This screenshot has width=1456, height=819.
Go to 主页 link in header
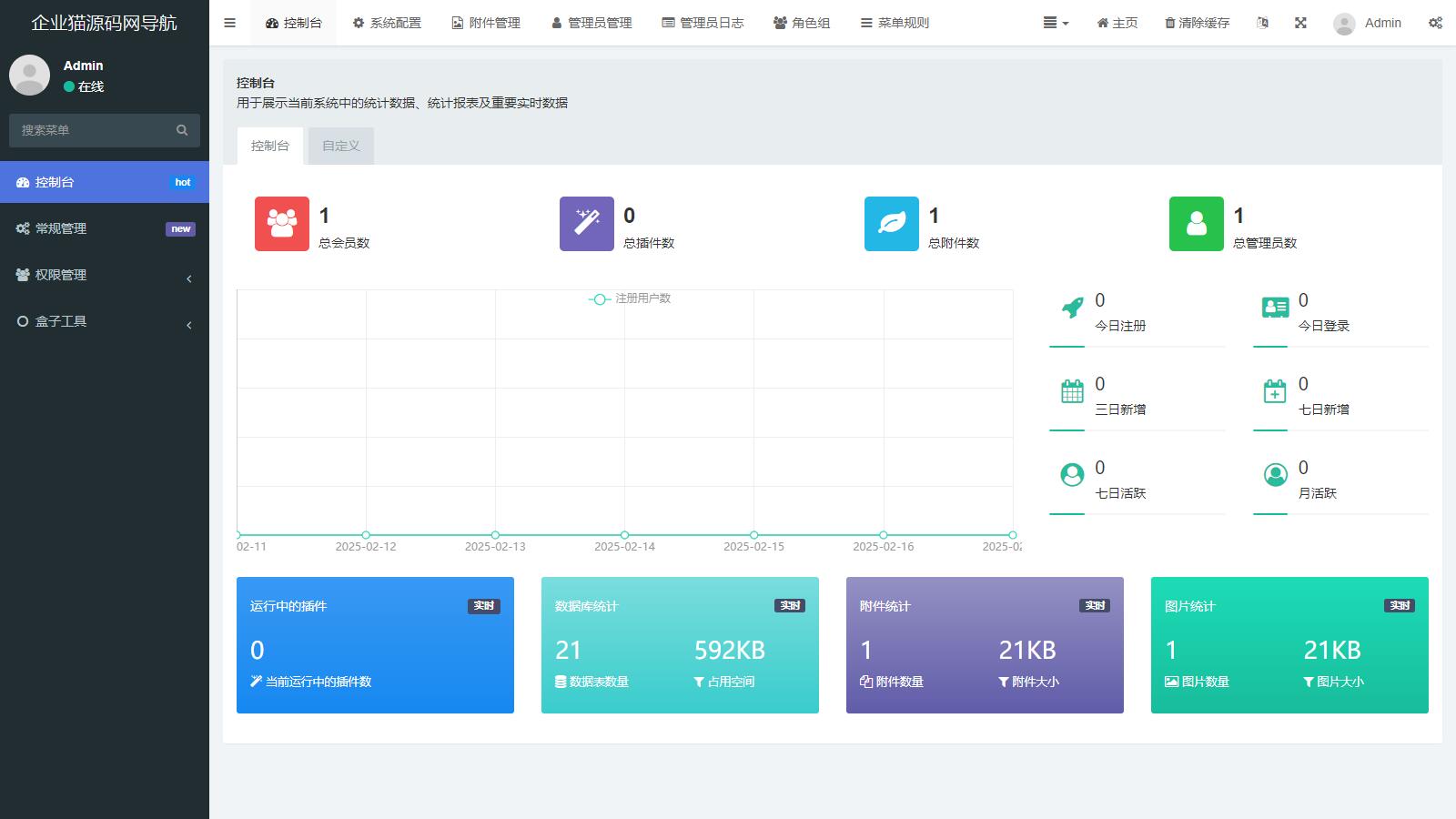click(x=1117, y=23)
